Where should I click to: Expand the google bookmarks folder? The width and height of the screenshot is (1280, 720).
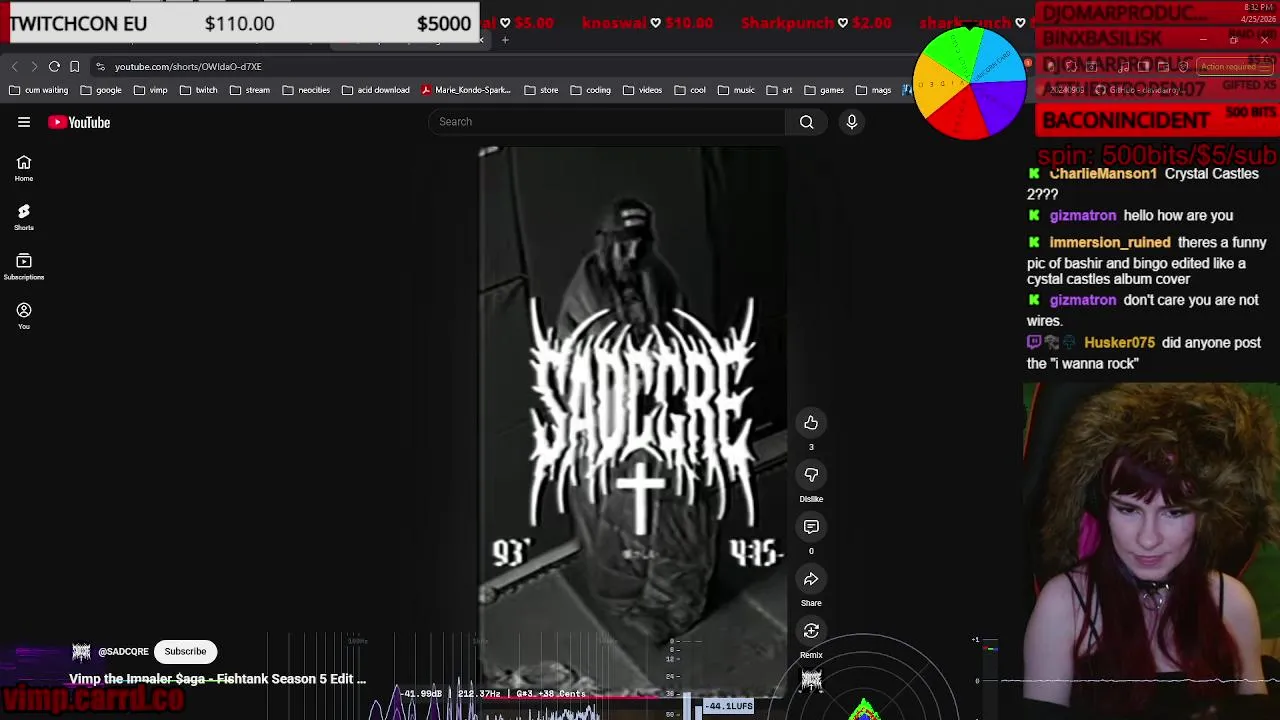pyautogui.click(x=101, y=90)
